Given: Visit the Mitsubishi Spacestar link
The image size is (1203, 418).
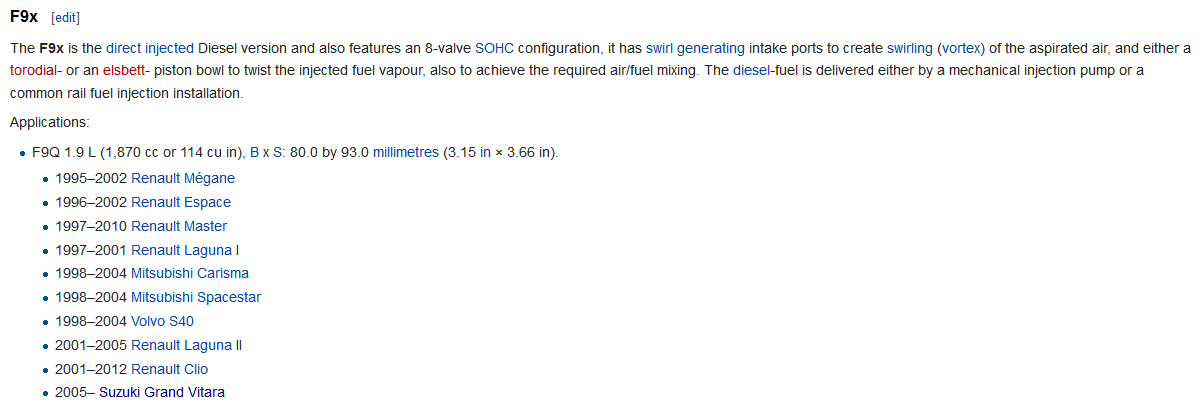Looking at the screenshot, I should (x=196, y=297).
